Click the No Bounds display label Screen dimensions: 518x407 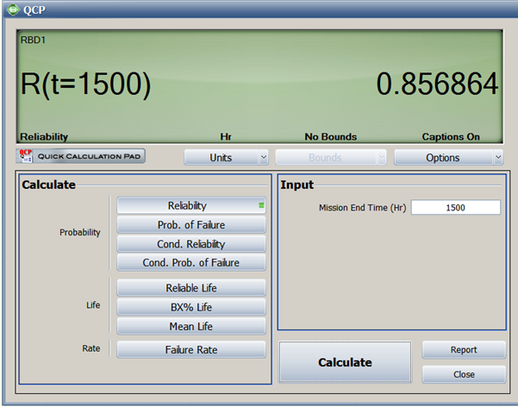pyautogui.click(x=331, y=137)
